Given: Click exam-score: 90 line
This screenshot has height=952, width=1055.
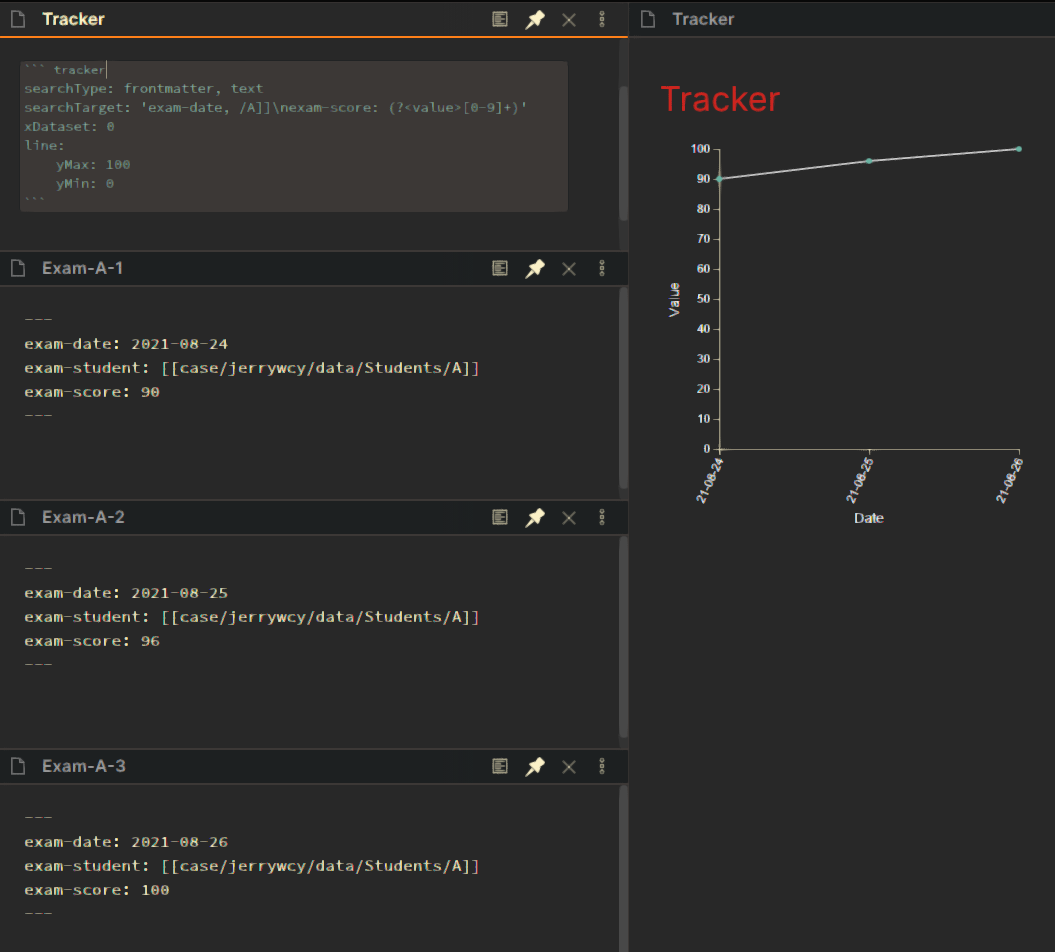Looking at the screenshot, I should [92, 392].
